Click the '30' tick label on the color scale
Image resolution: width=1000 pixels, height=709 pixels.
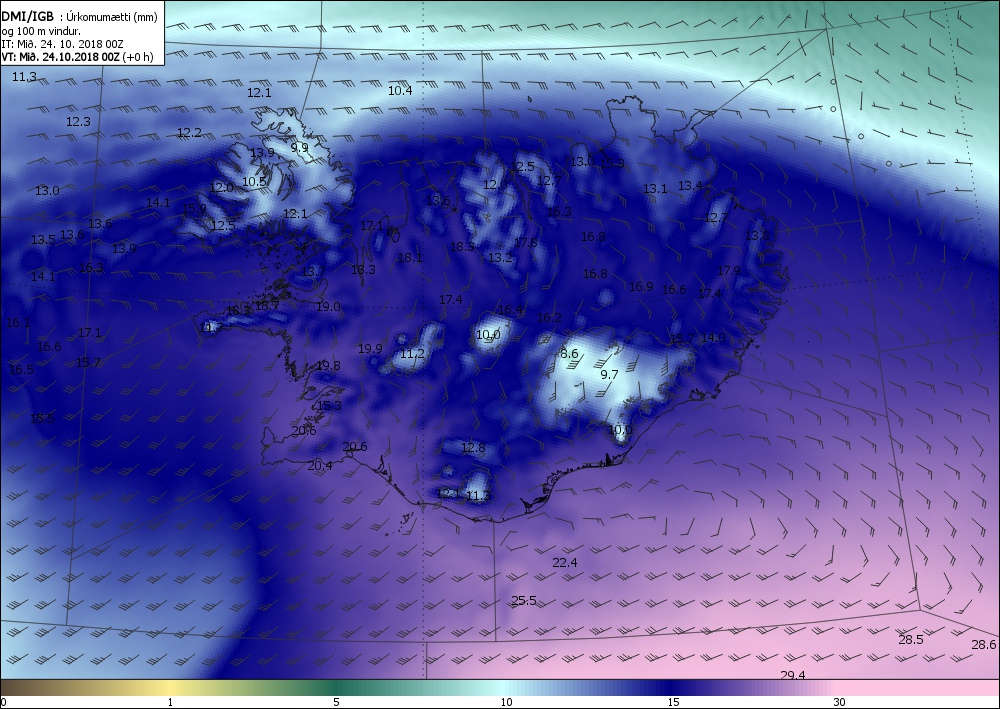click(x=839, y=703)
